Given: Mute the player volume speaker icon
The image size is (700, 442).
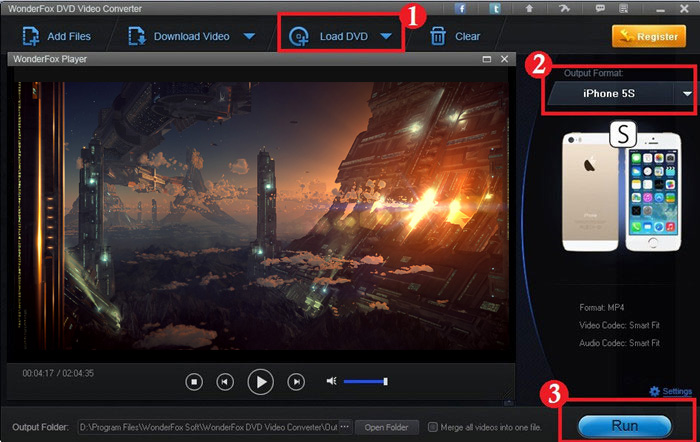Looking at the screenshot, I should click(331, 381).
